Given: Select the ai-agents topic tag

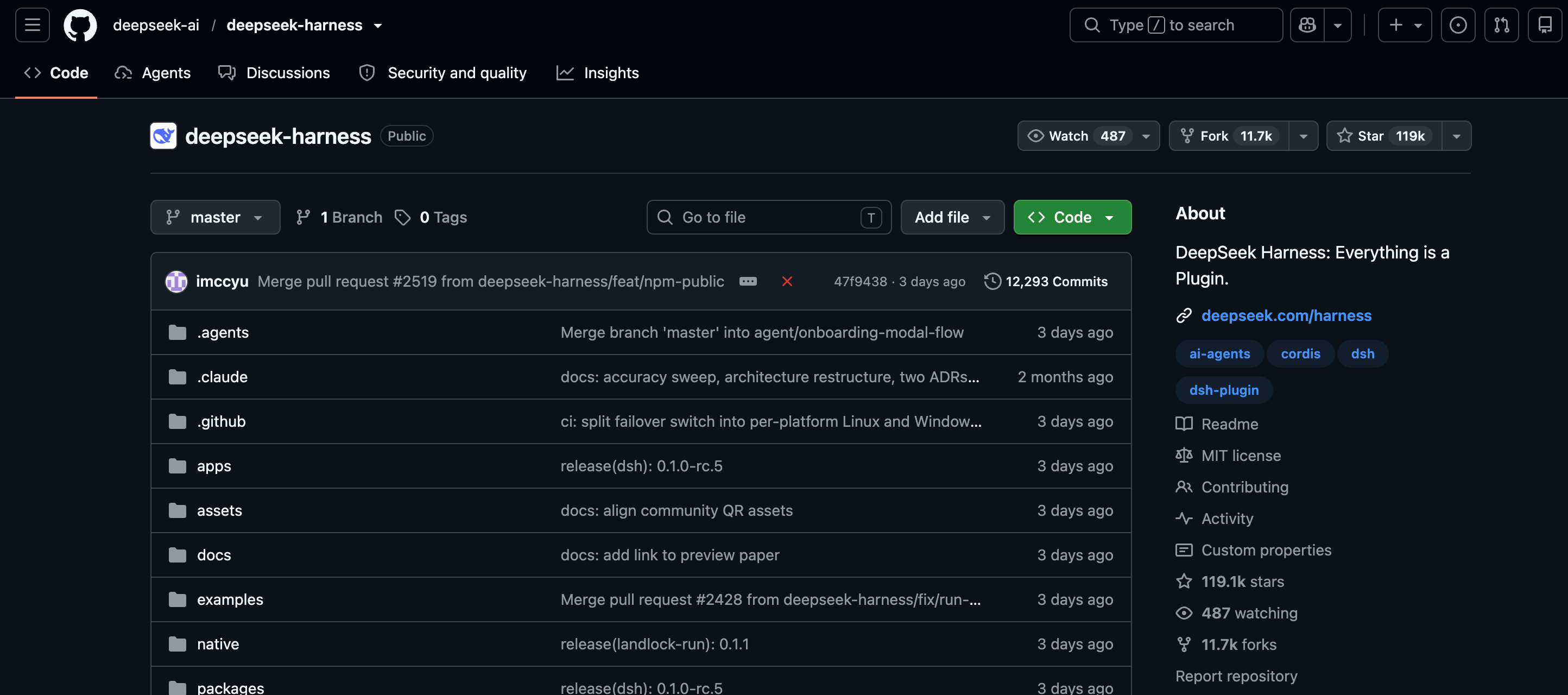Looking at the screenshot, I should click(1219, 353).
